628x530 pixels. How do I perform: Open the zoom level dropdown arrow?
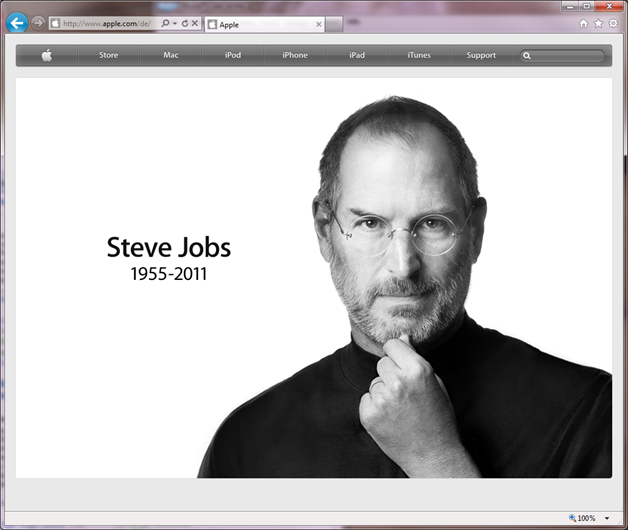coord(607,518)
